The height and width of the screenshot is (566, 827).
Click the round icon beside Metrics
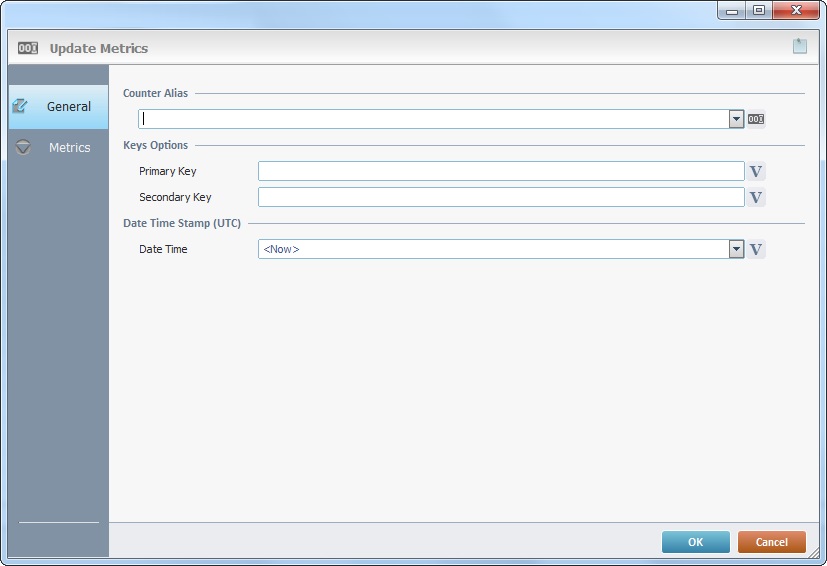coord(23,147)
